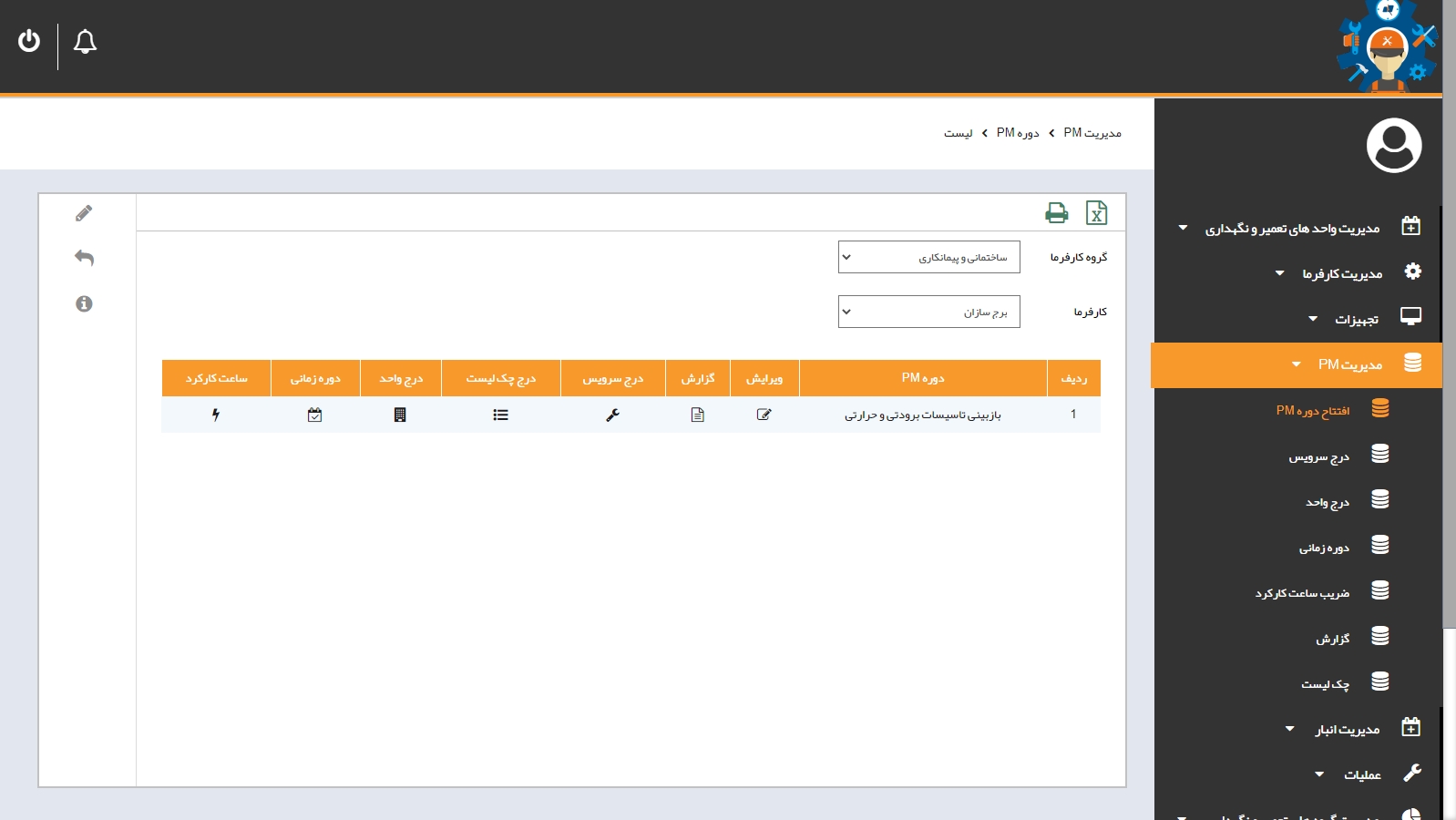Click the power logout icon

click(x=29, y=41)
